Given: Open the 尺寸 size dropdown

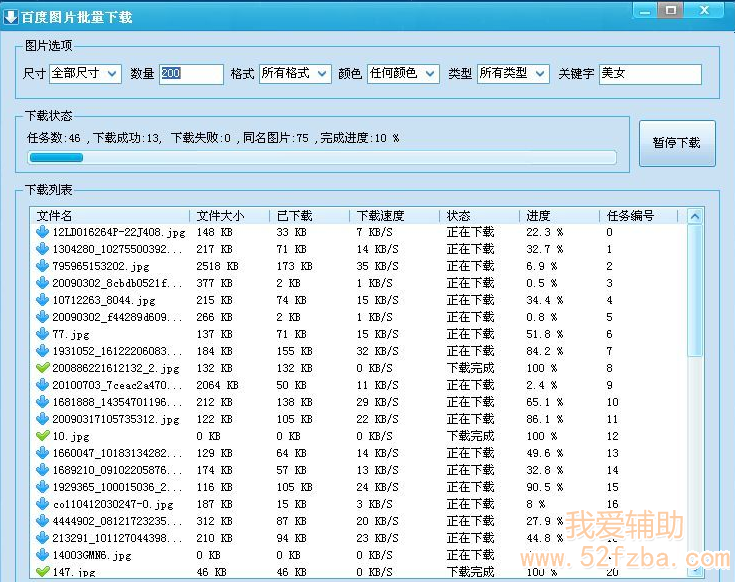Looking at the screenshot, I should click(85, 74).
